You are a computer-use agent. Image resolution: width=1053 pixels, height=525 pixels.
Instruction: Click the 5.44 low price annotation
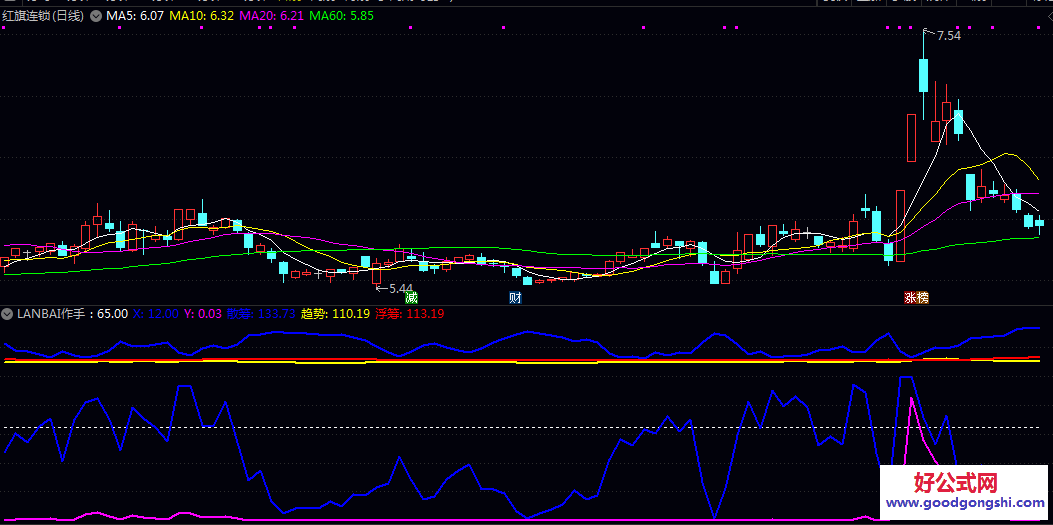(397, 288)
